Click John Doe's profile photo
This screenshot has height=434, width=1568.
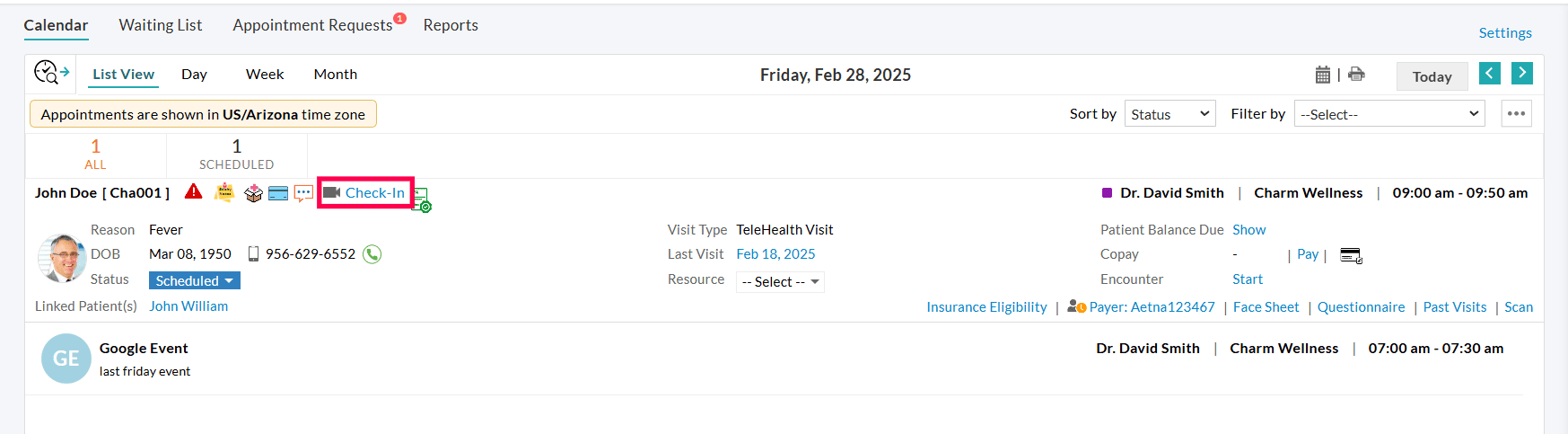coord(62,258)
